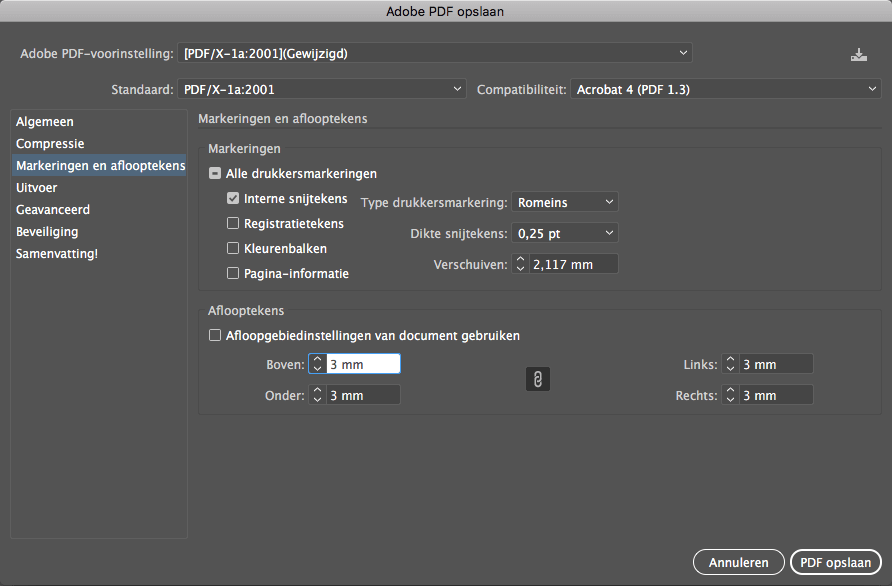The image size is (892, 586).
Task: Select the Compressie section
Action: tap(98, 143)
